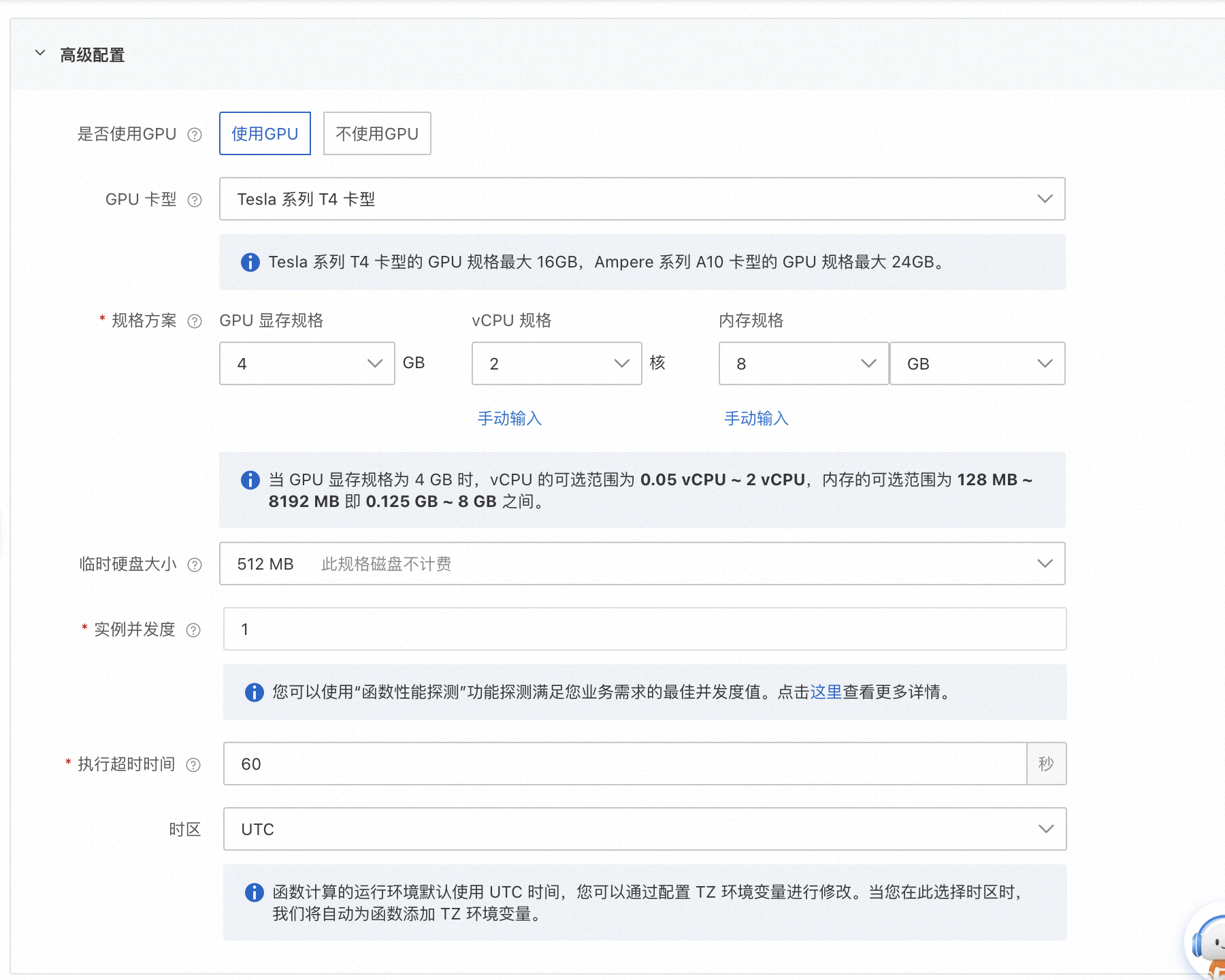Click the 这里 link for more details

pyautogui.click(x=826, y=692)
